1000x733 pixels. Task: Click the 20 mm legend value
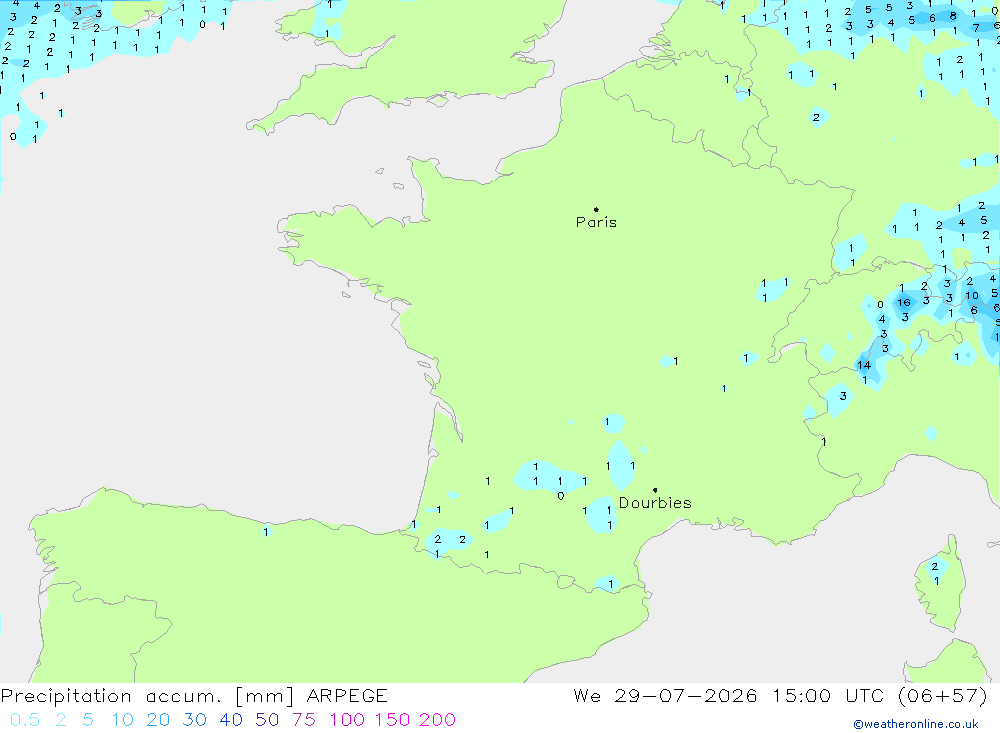pyautogui.click(x=158, y=720)
